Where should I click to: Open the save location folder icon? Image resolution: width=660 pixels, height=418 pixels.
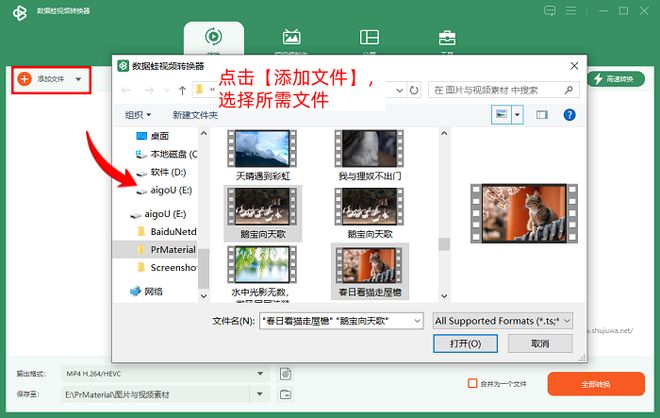coord(285,396)
